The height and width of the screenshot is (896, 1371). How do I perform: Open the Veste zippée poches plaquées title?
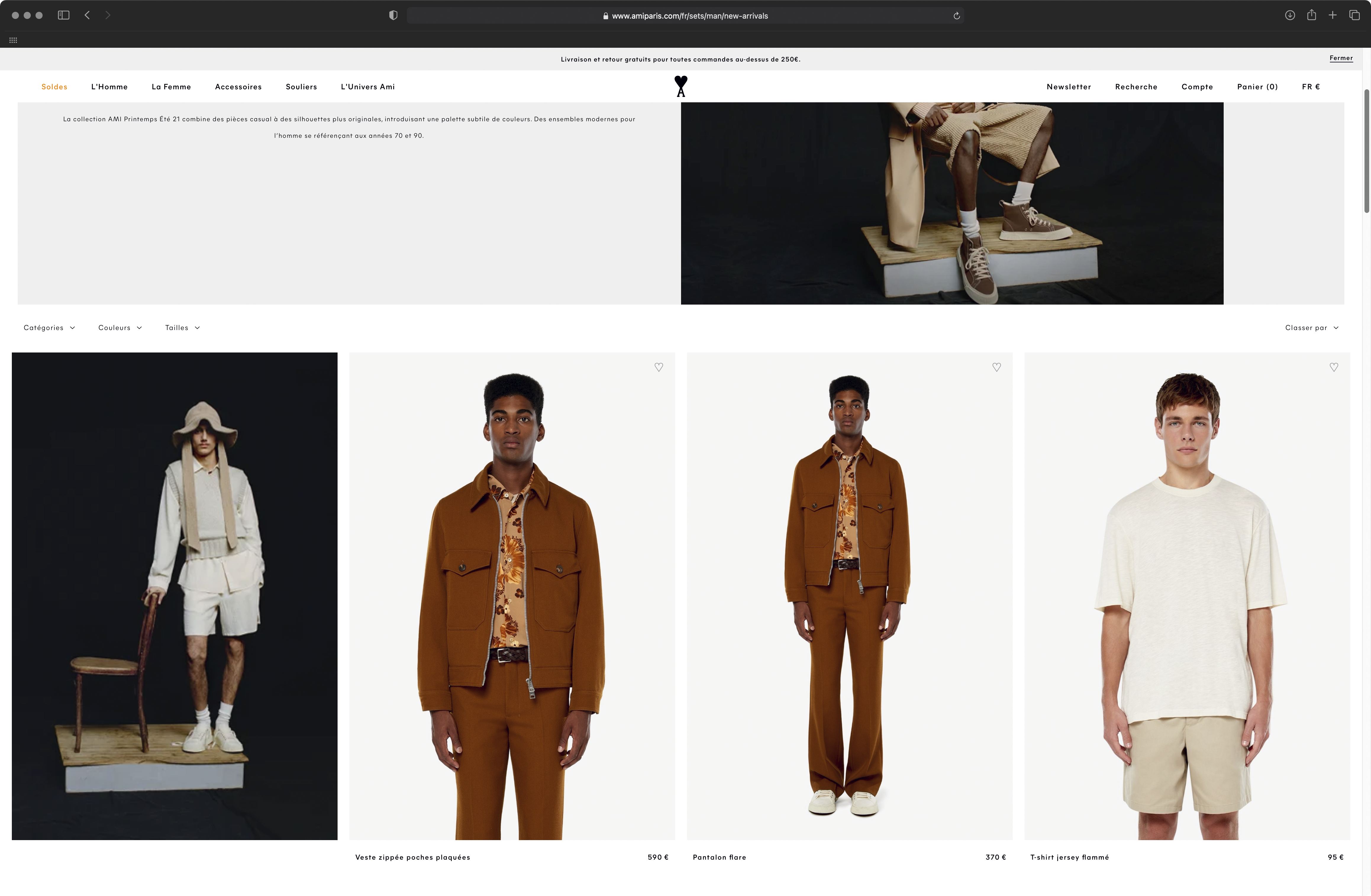tap(412, 858)
